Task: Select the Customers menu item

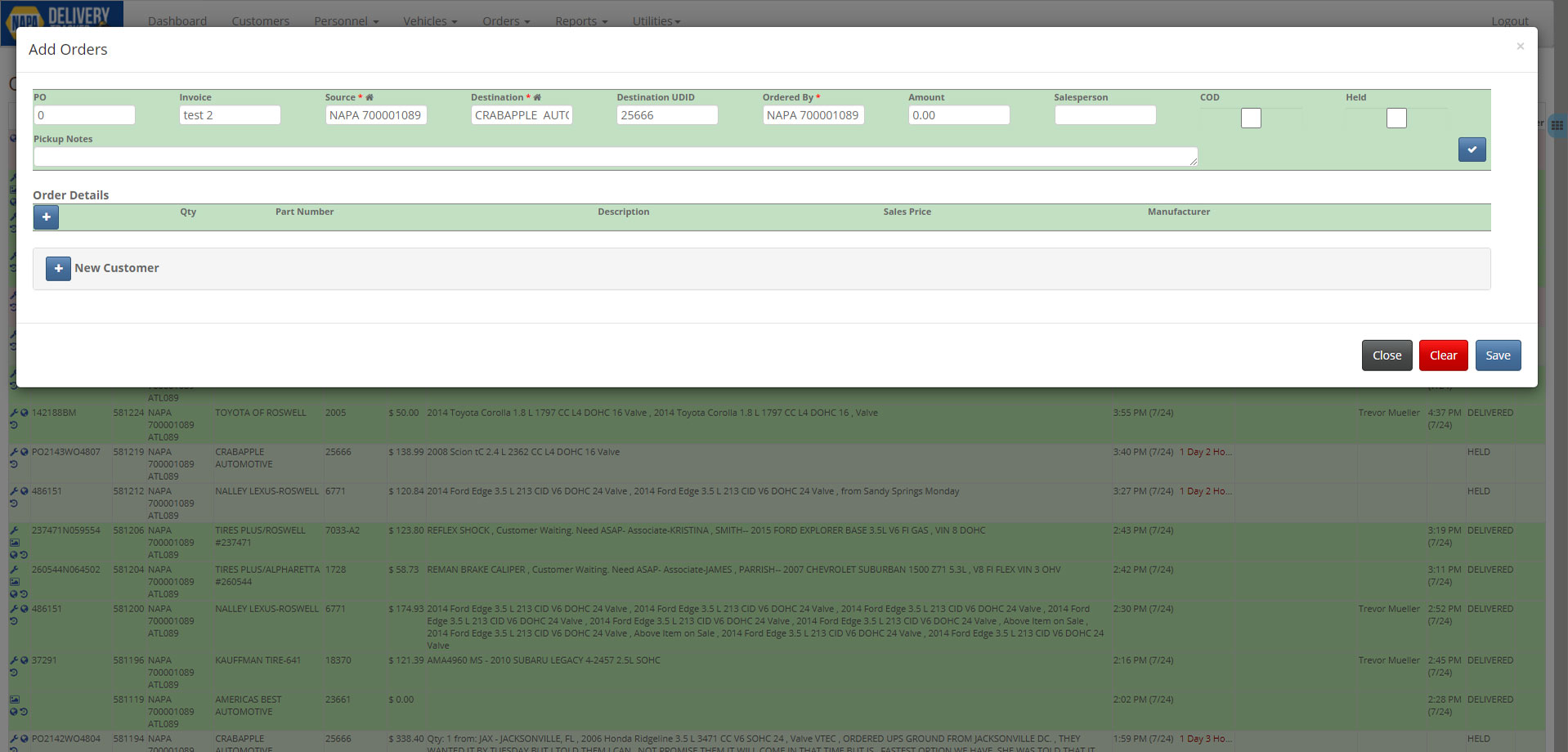Action: tap(260, 20)
